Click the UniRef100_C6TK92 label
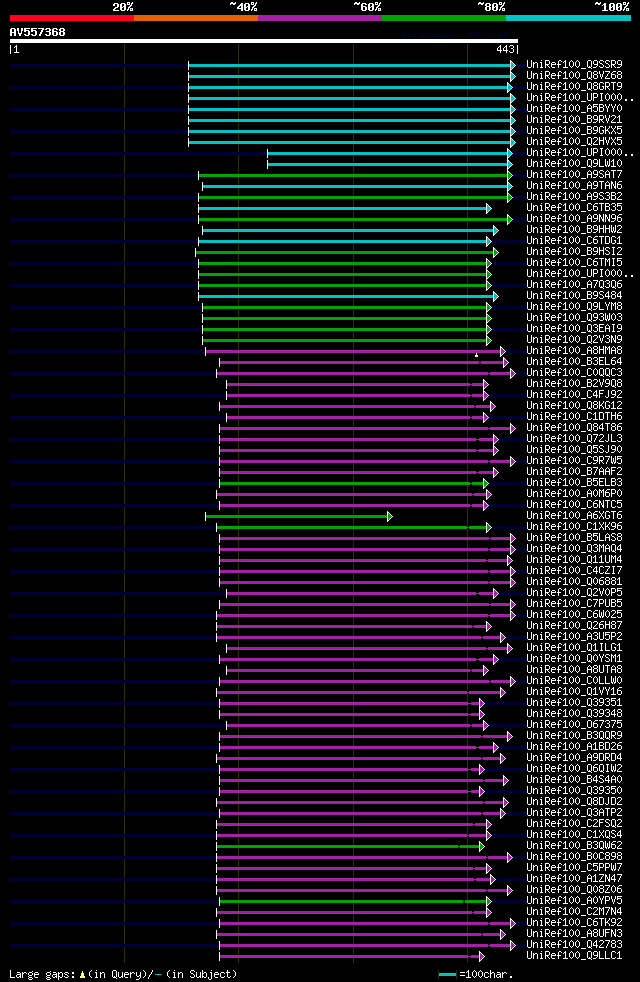Viewport: 640px width, 982px height. pos(574,923)
